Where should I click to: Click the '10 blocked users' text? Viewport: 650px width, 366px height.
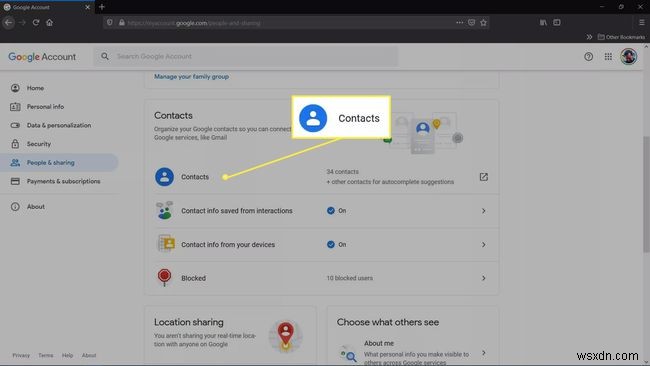[349, 278]
